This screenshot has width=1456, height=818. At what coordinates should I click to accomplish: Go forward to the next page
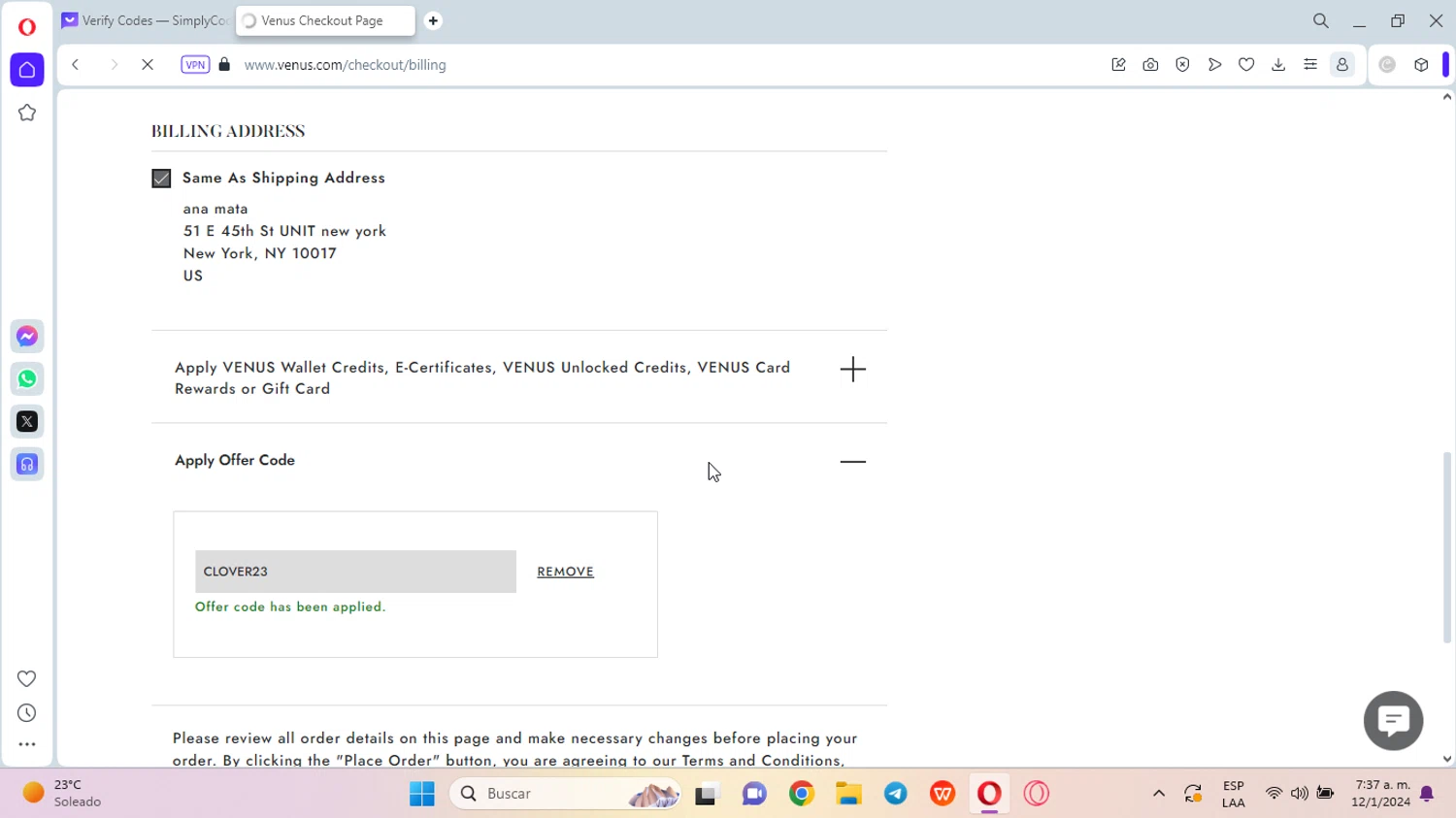pos(114,65)
